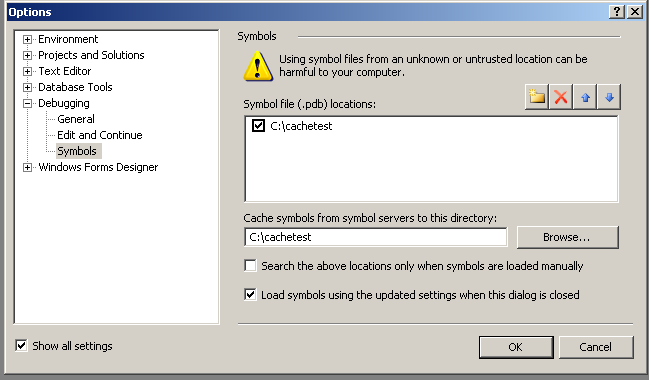Screen dimensions: 651x380
Task: Uncheck the C:\cachetest symbol location
Action: 258,125
